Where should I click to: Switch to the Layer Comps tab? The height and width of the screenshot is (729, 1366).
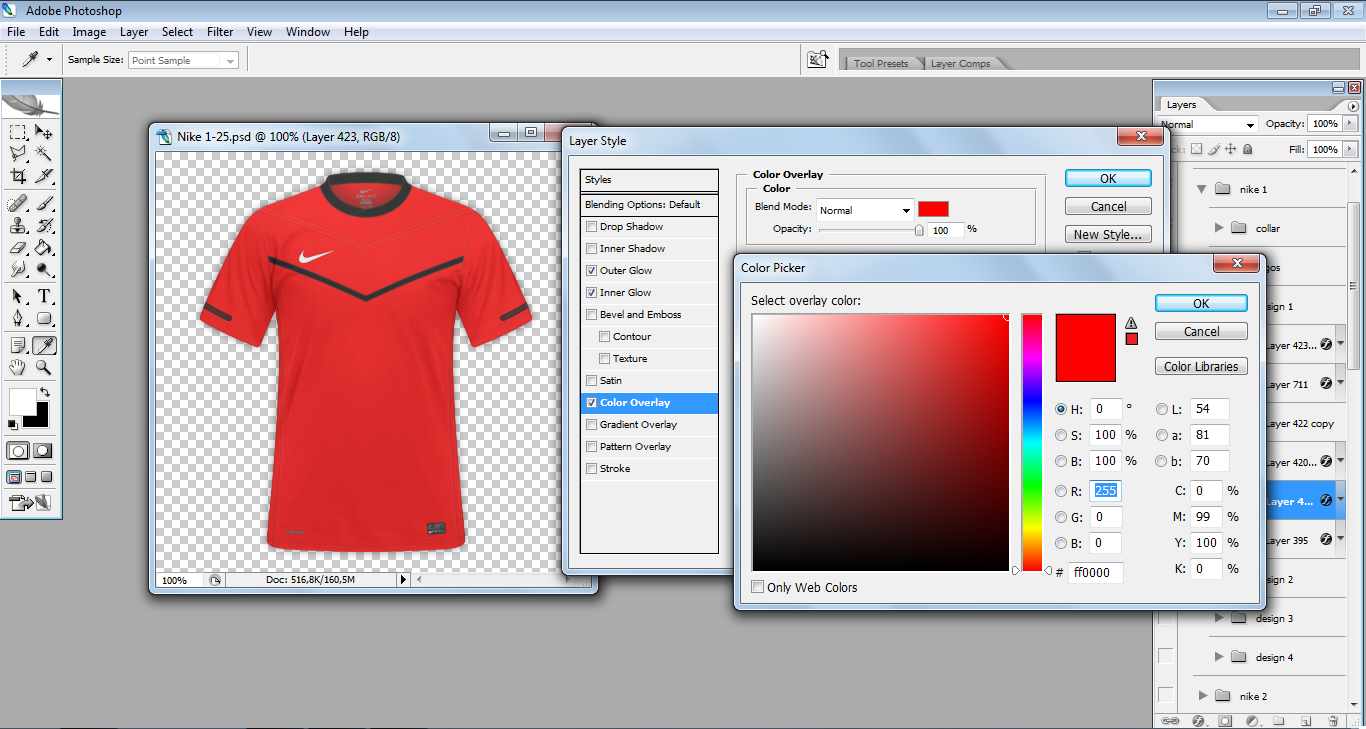[x=960, y=63]
